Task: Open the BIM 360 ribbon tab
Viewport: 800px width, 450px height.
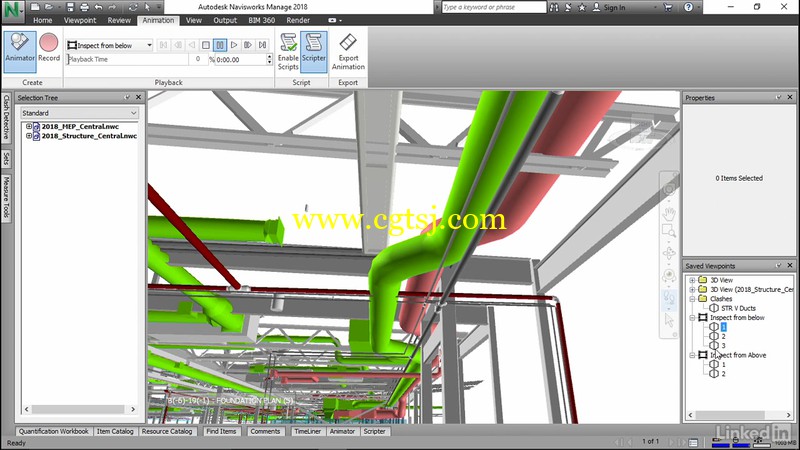Action: [x=261, y=20]
